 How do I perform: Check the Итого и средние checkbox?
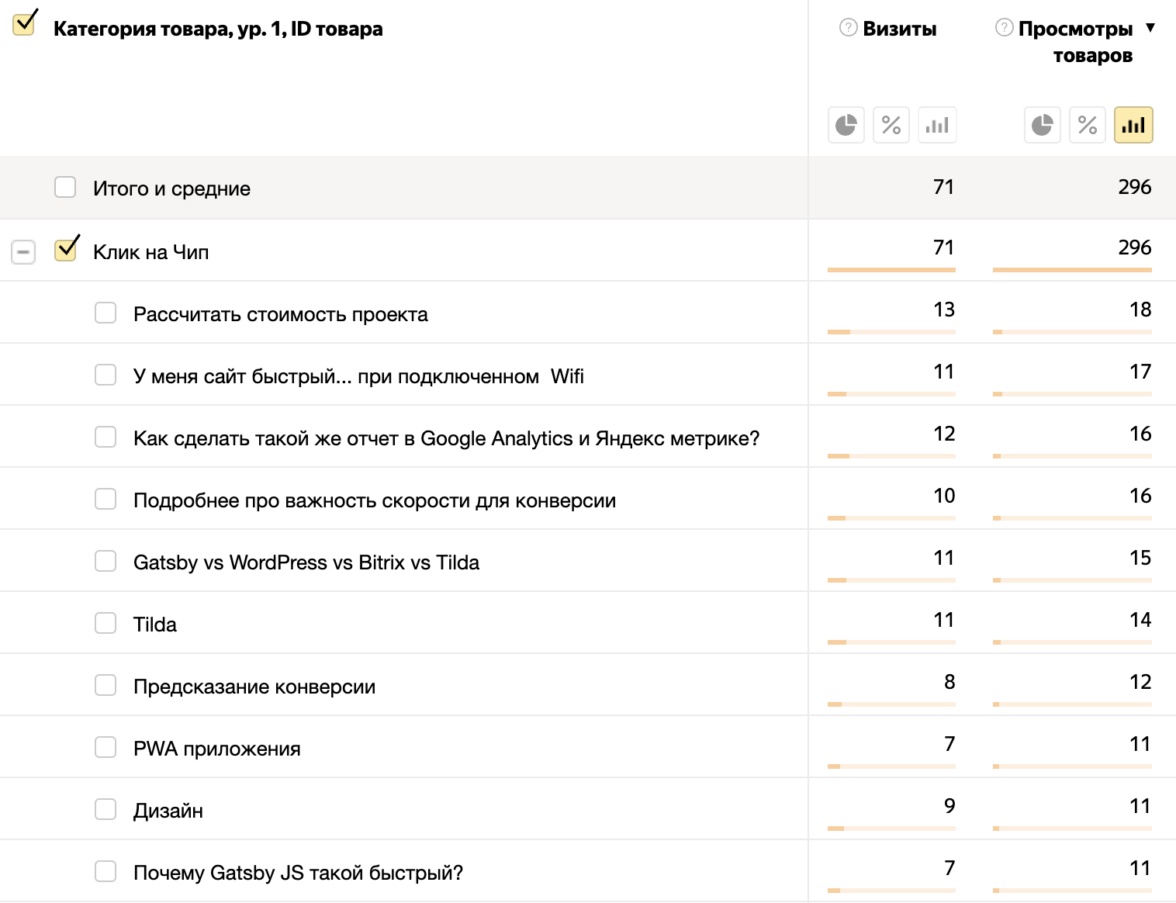(x=65, y=187)
